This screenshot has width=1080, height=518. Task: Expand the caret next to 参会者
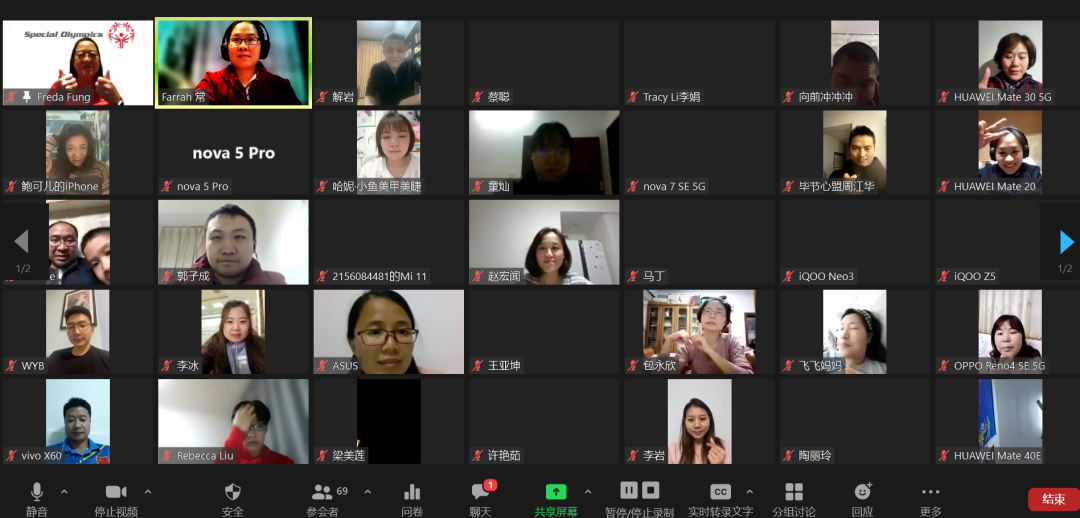(x=367, y=492)
